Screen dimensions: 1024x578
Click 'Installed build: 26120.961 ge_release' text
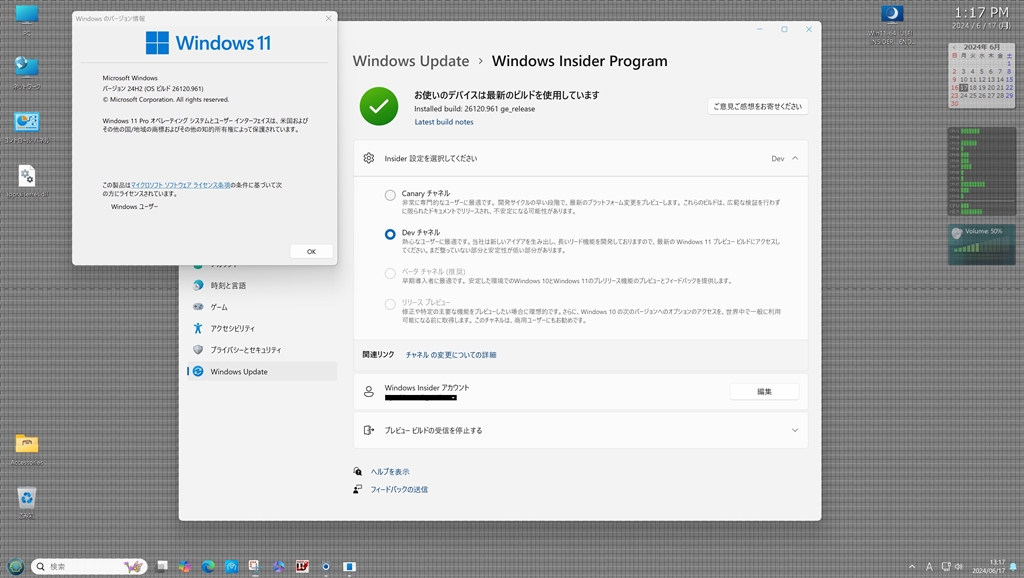[x=474, y=109]
